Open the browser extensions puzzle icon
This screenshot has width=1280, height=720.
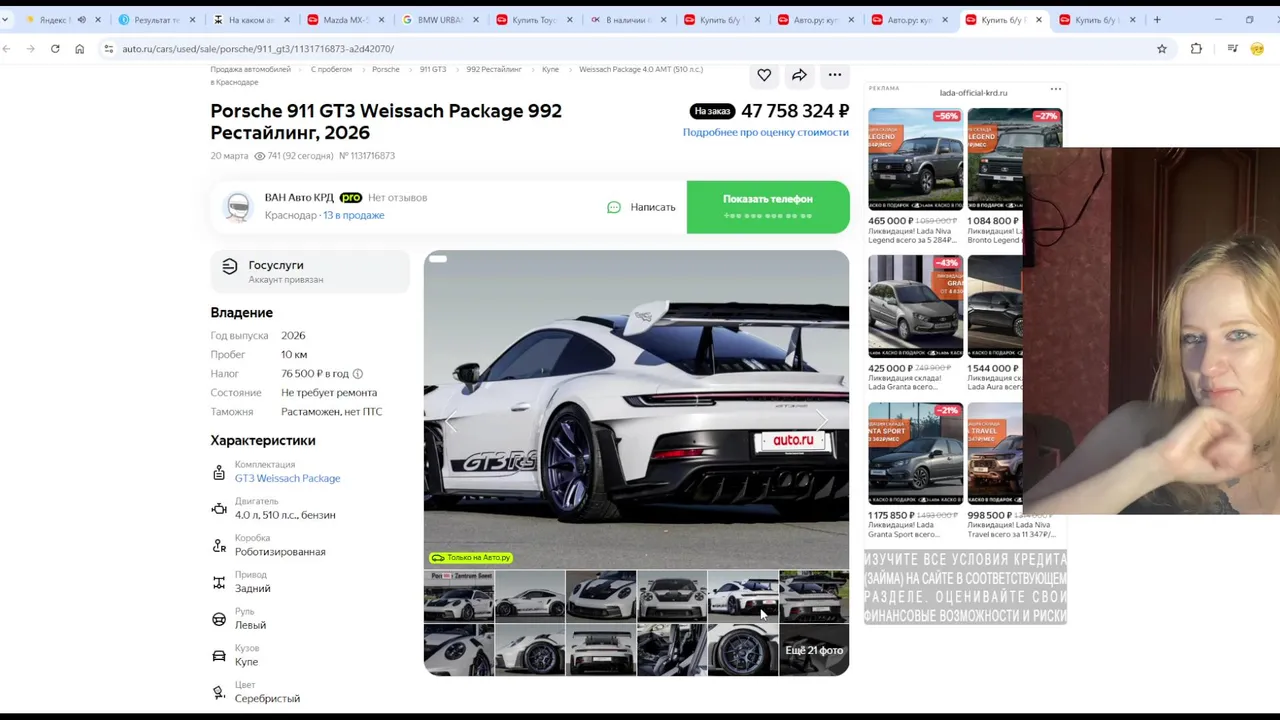point(1196,48)
